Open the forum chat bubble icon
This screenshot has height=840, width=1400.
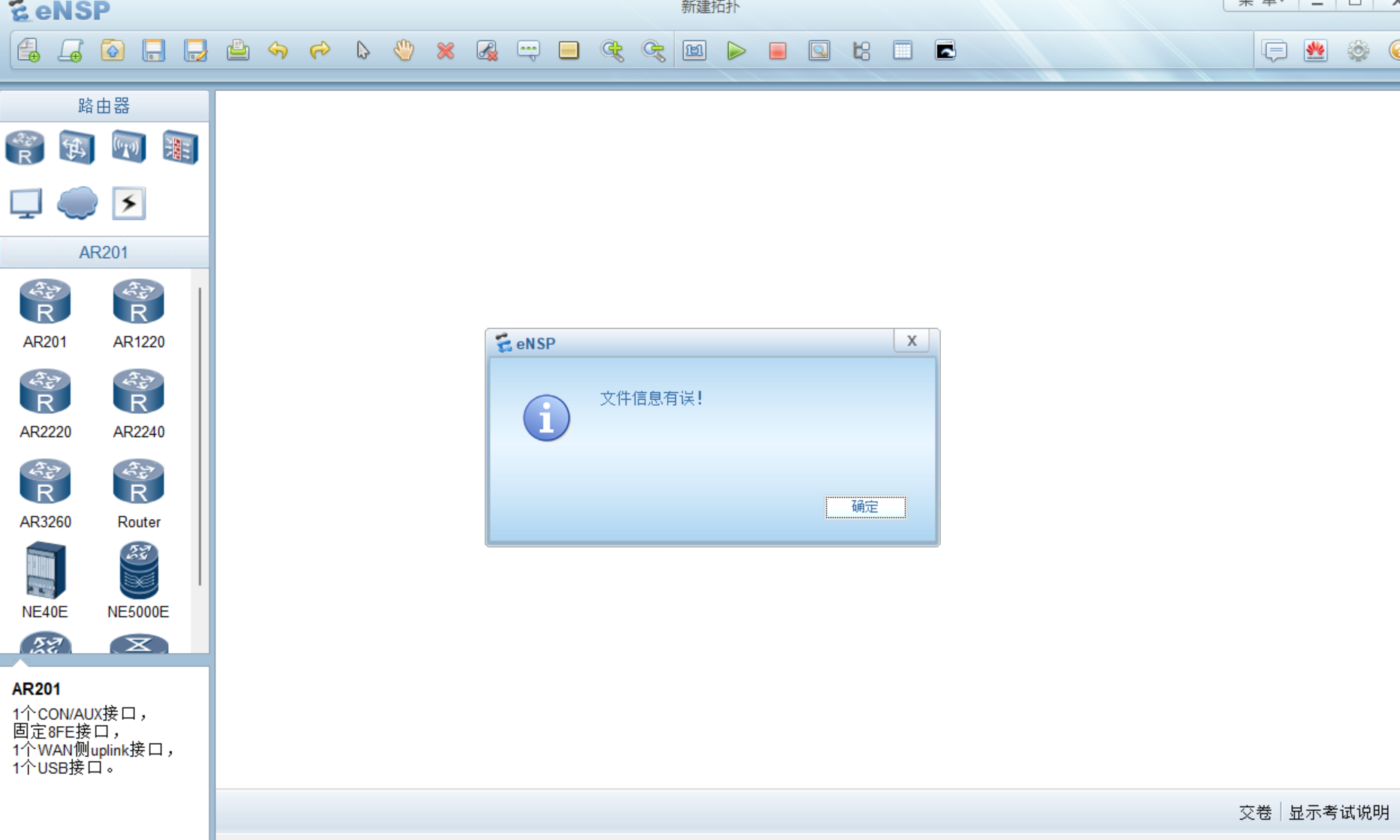1275,51
